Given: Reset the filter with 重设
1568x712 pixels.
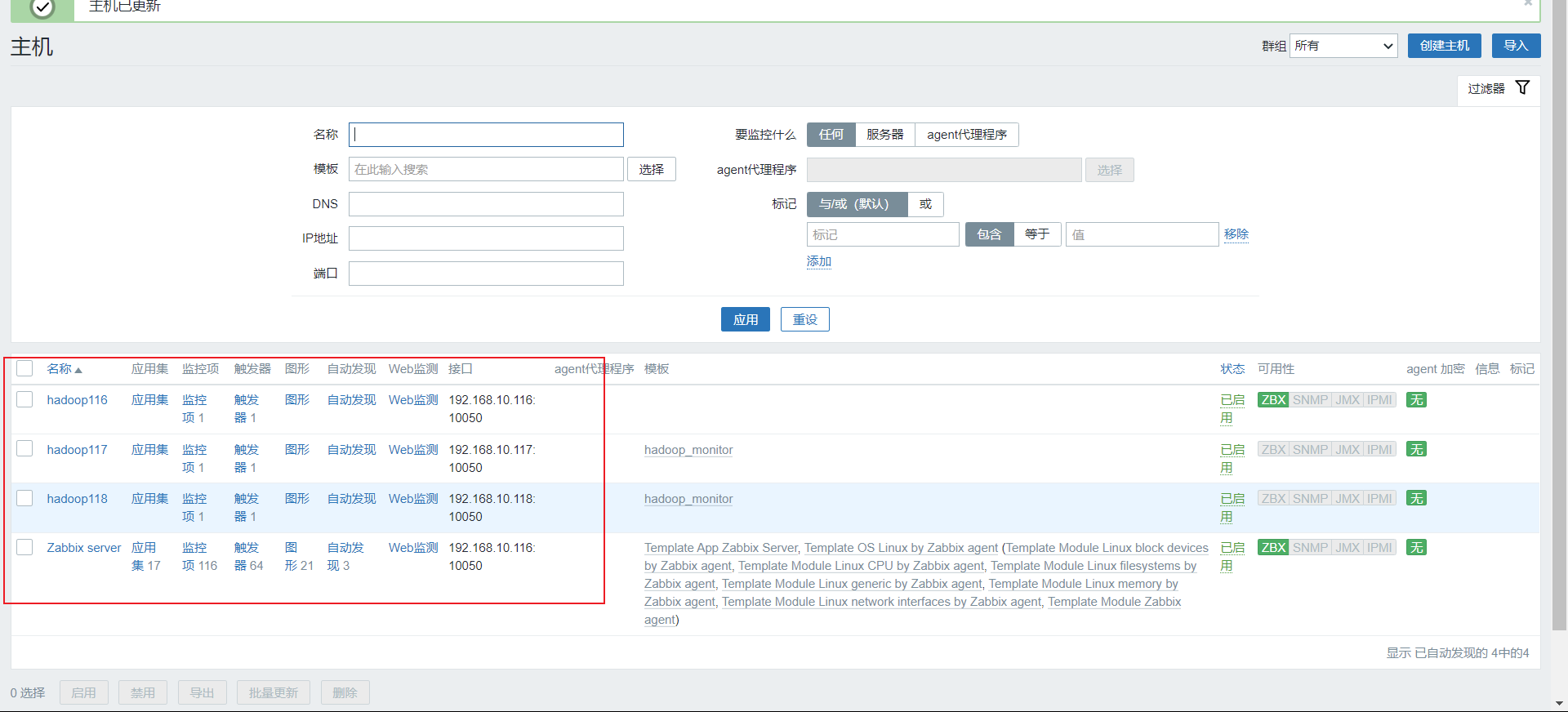Looking at the screenshot, I should coord(804,319).
